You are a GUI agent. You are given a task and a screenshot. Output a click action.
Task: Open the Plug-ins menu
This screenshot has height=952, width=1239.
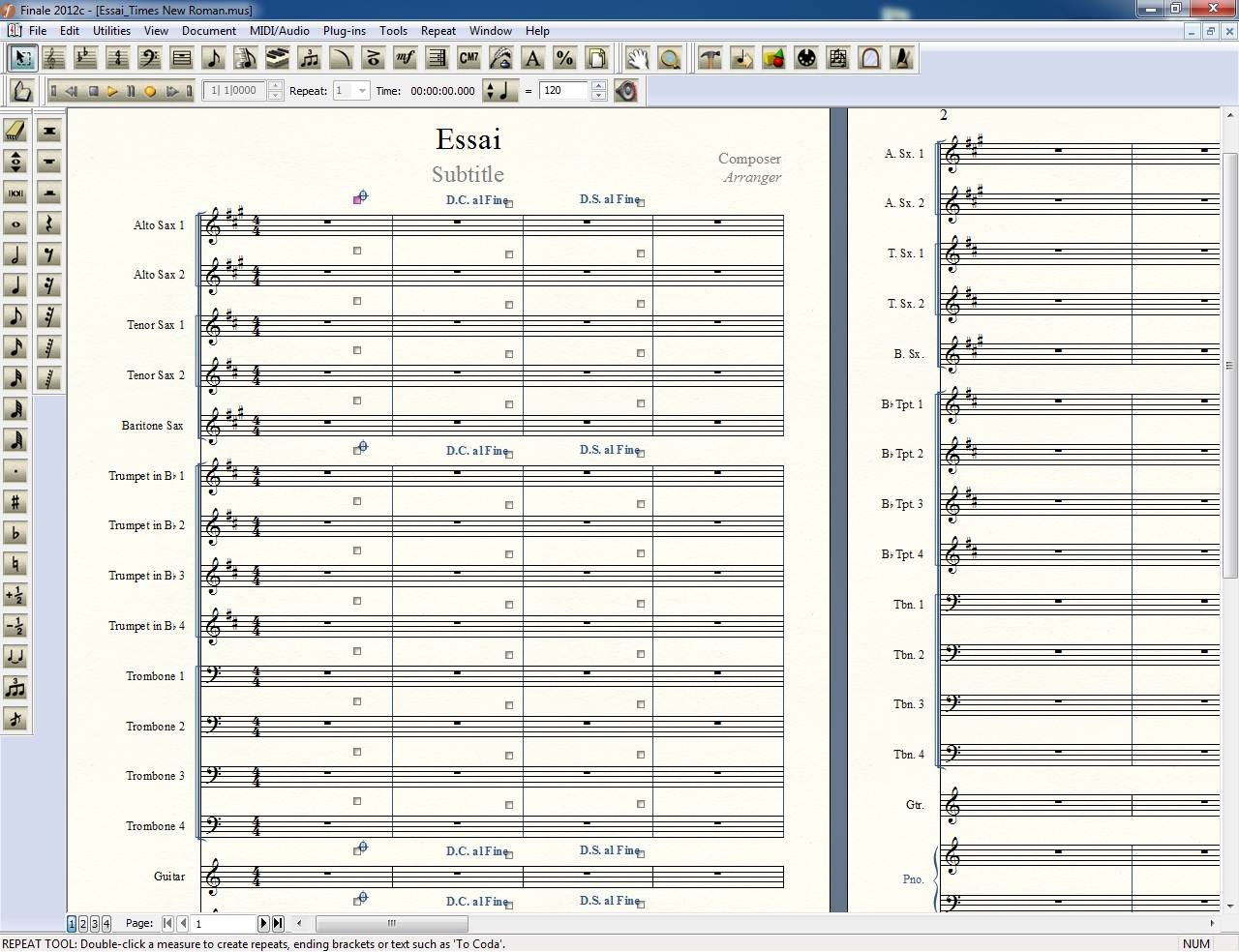[344, 31]
